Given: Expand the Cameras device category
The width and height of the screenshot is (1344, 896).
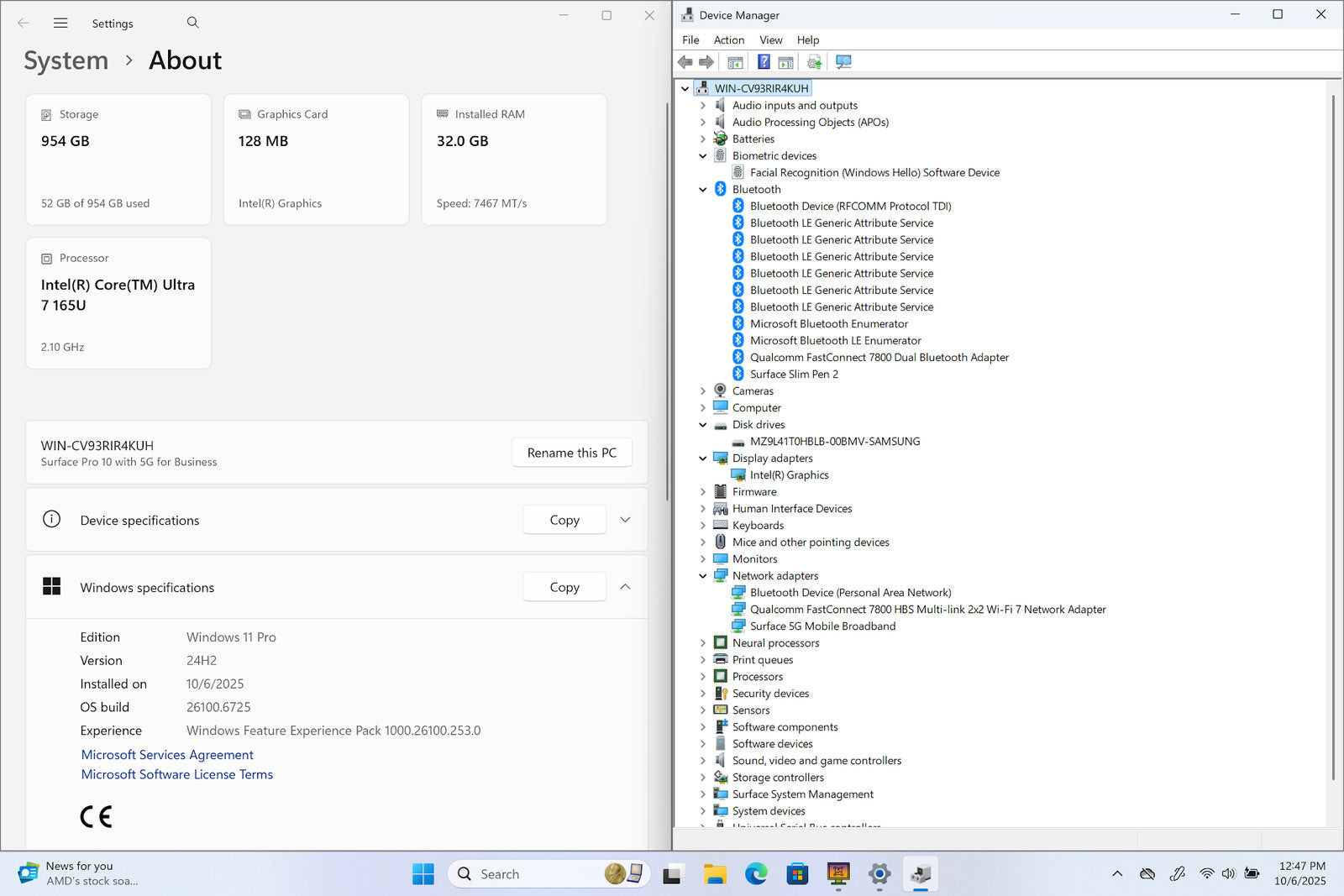Looking at the screenshot, I should (x=703, y=391).
